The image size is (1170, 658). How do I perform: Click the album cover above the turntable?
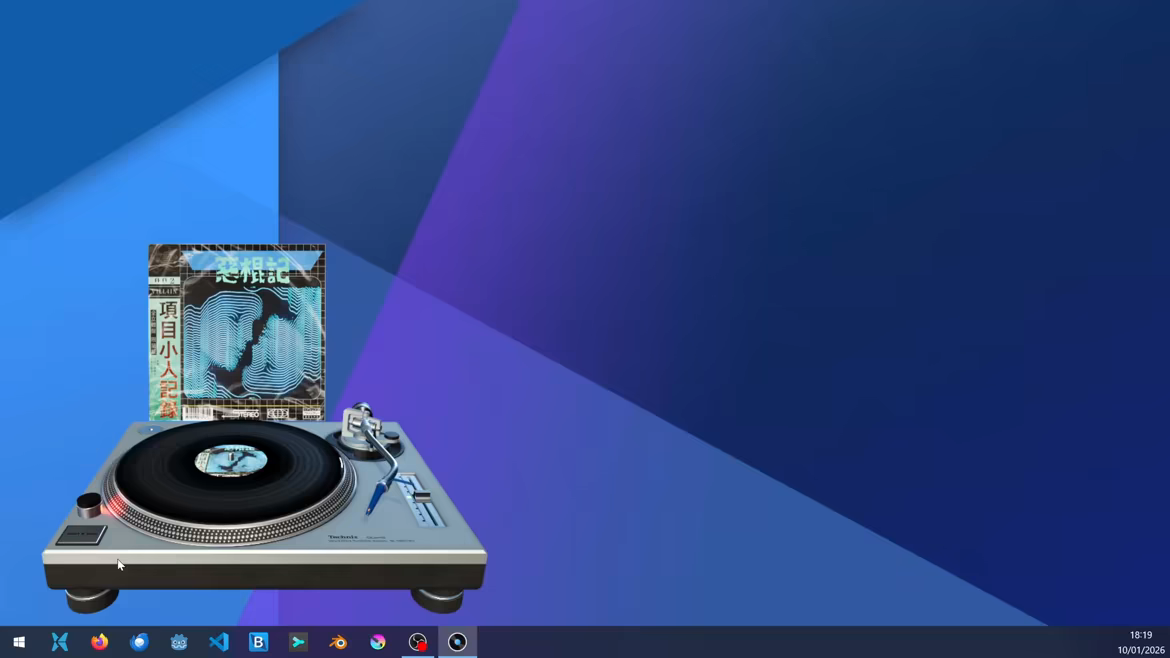point(237,332)
